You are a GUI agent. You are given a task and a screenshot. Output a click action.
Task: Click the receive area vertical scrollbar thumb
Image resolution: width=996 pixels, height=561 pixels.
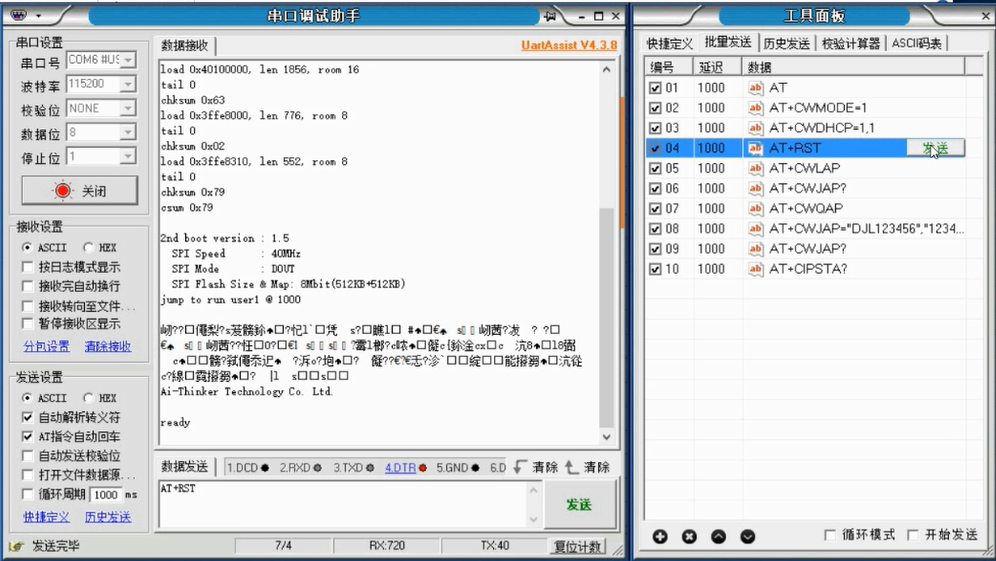coord(606,318)
